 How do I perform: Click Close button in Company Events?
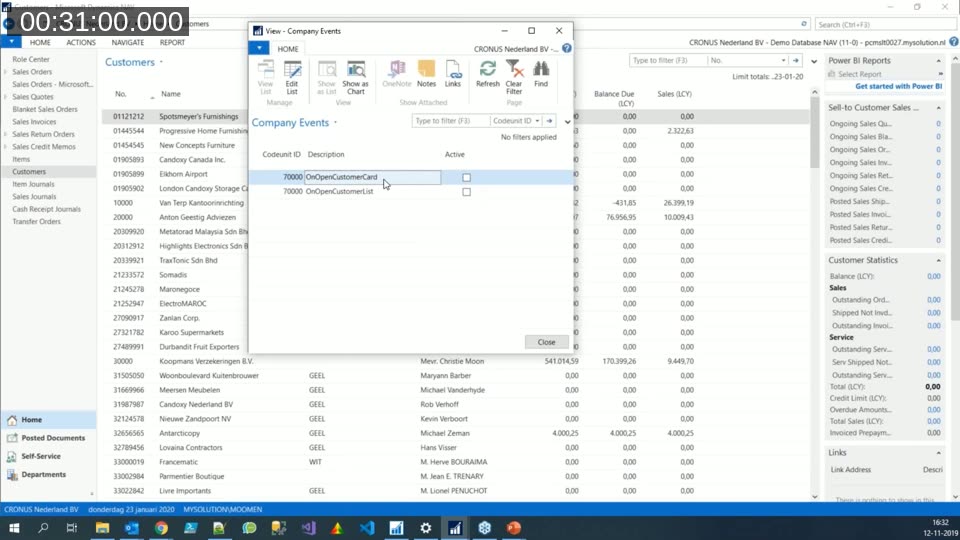tap(546, 342)
